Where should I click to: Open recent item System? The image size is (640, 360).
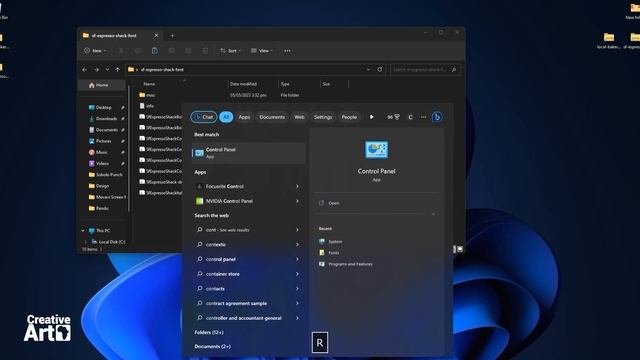tap(335, 242)
